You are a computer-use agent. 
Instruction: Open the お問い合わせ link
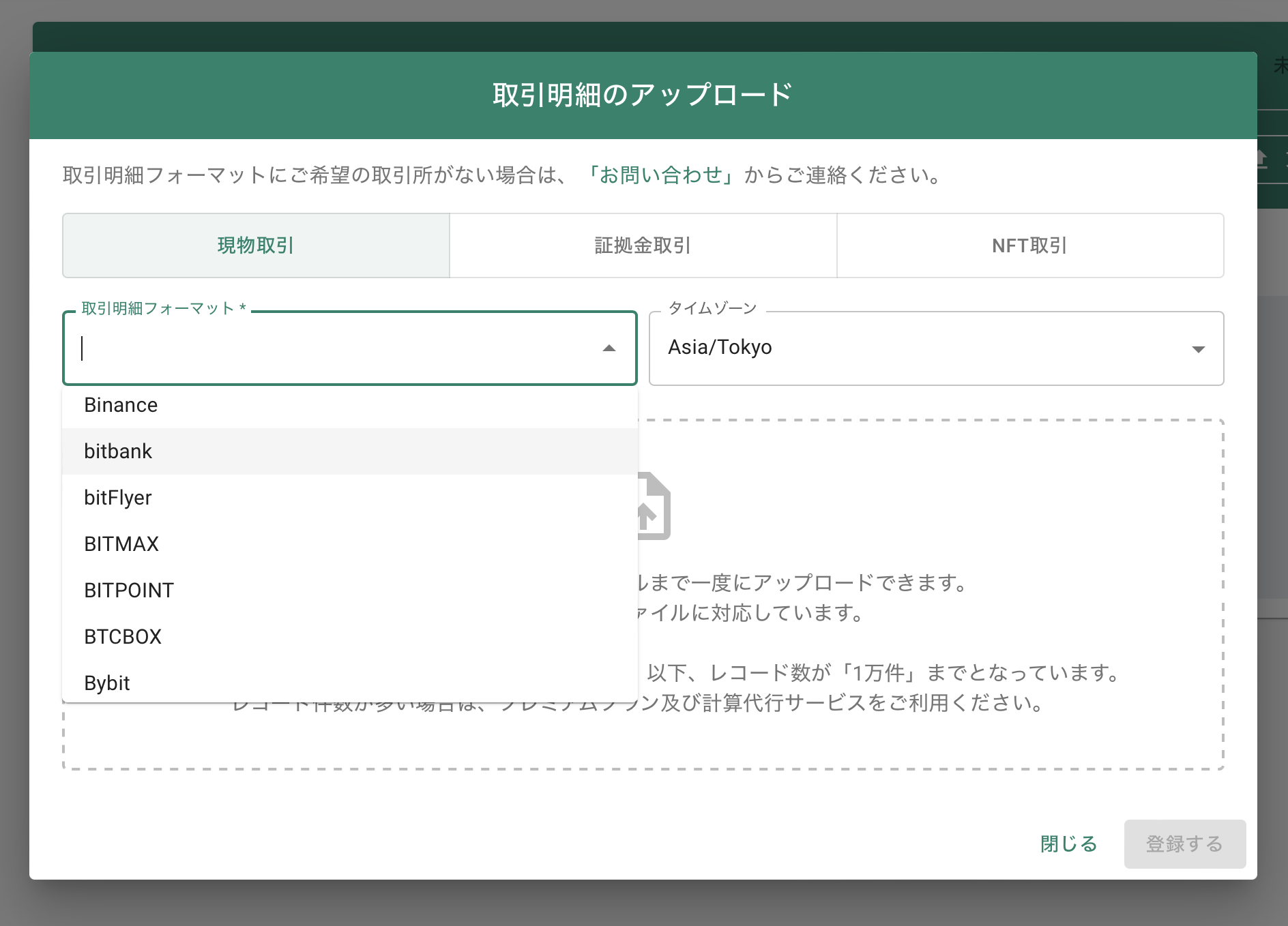click(x=660, y=175)
